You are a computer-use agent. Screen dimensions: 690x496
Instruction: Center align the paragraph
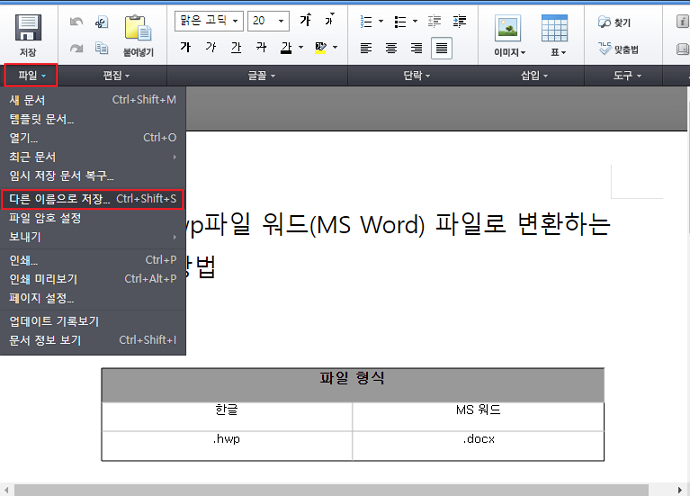391,48
